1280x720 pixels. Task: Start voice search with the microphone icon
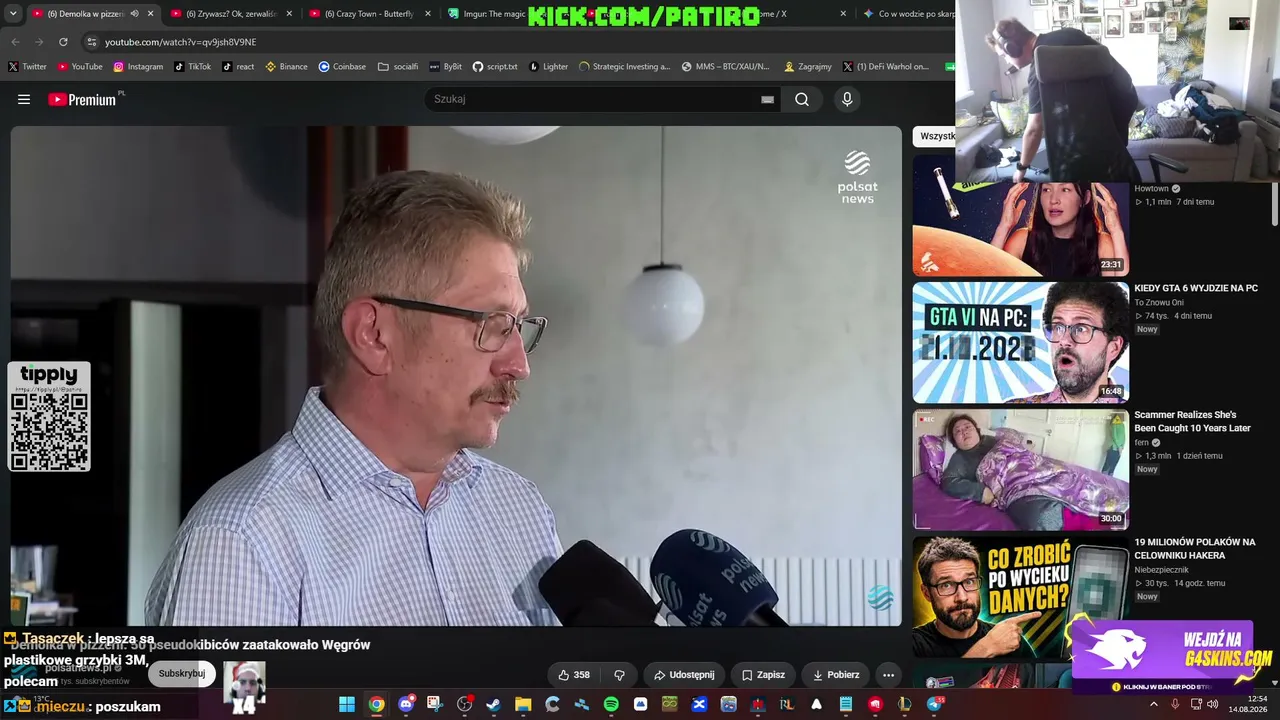[x=847, y=99]
